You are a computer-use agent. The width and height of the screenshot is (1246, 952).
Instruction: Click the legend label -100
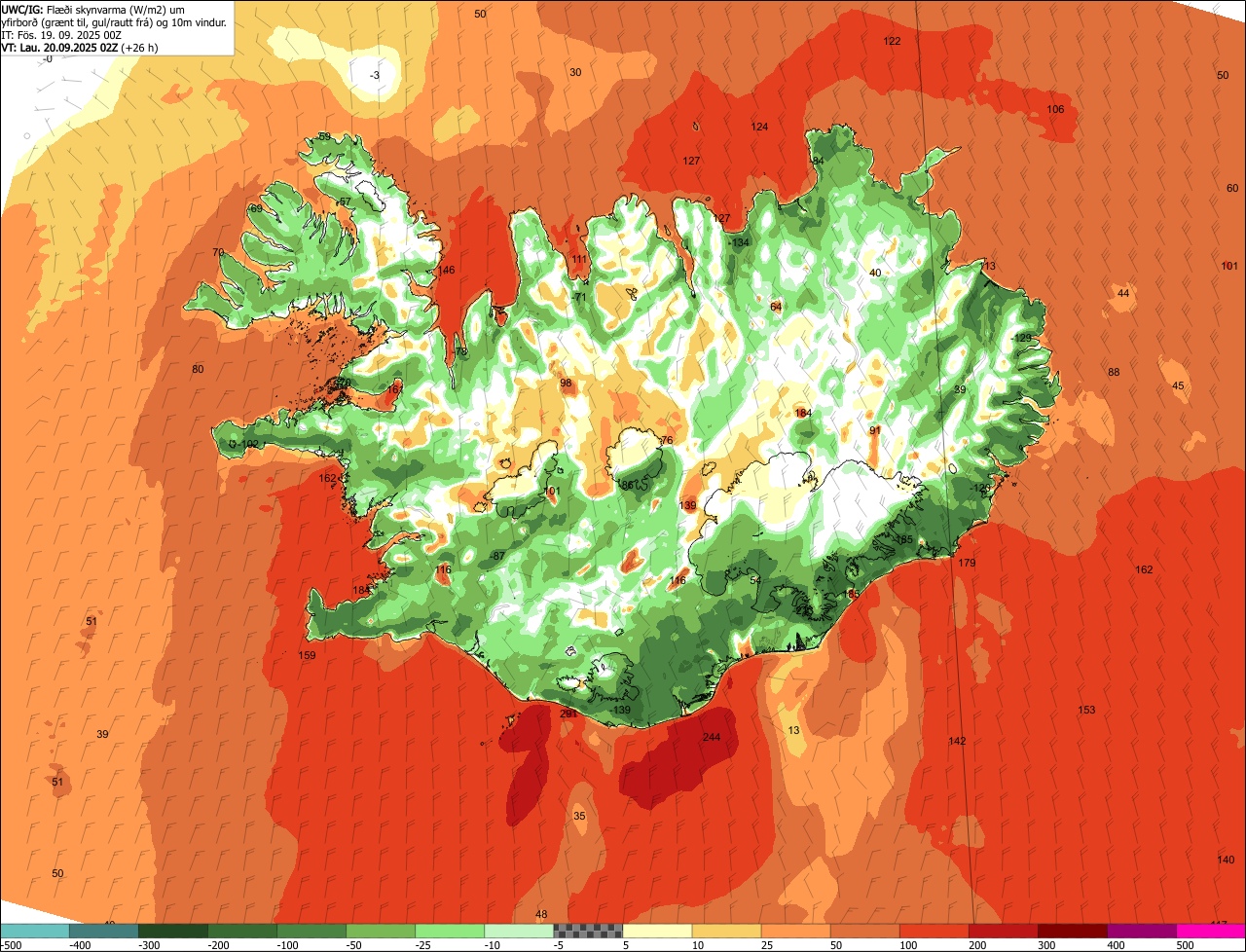pyautogui.click(x=288, y=945)
